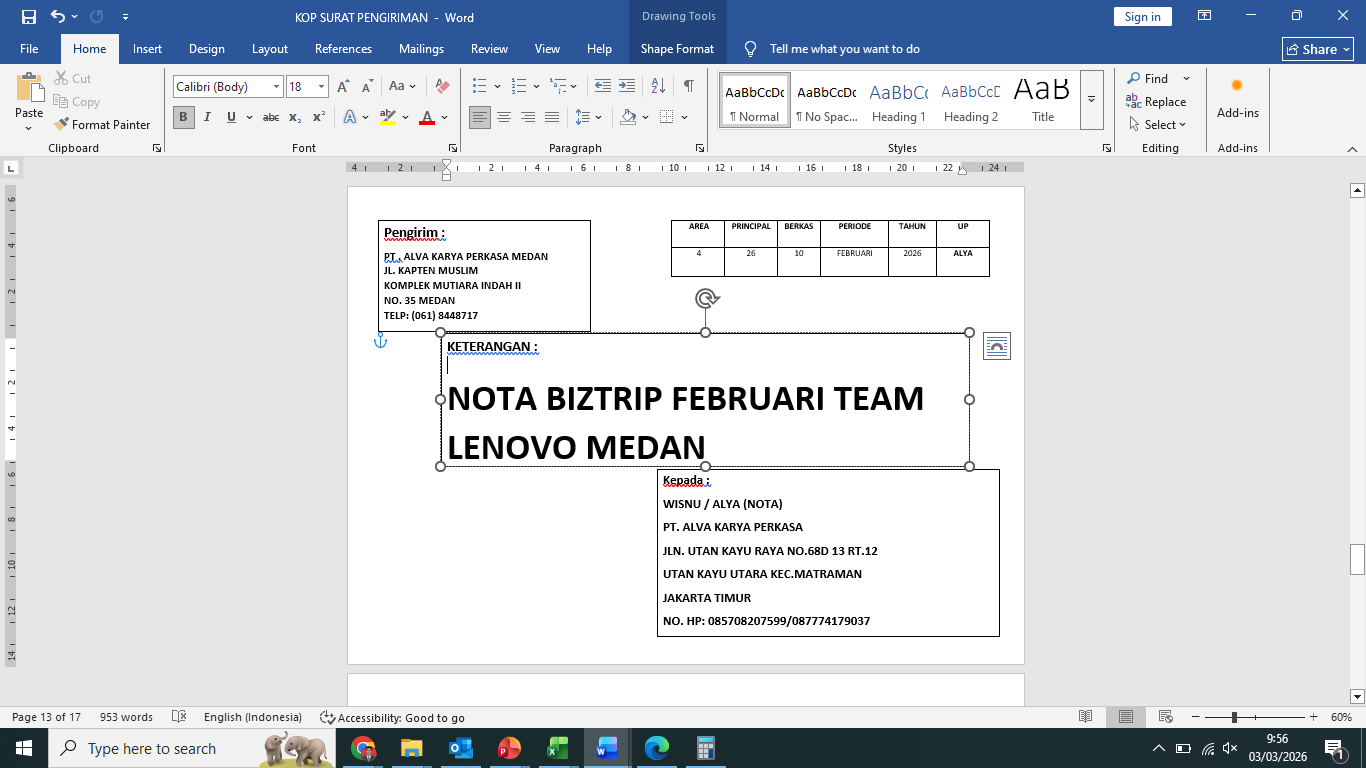
Task: Justify paragraph text
Action: point(552,117)
